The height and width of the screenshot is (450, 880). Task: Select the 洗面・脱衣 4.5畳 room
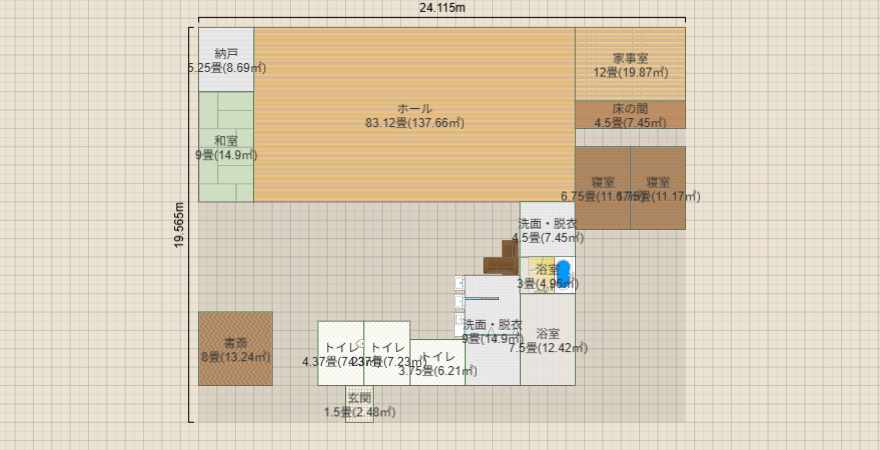548,229
